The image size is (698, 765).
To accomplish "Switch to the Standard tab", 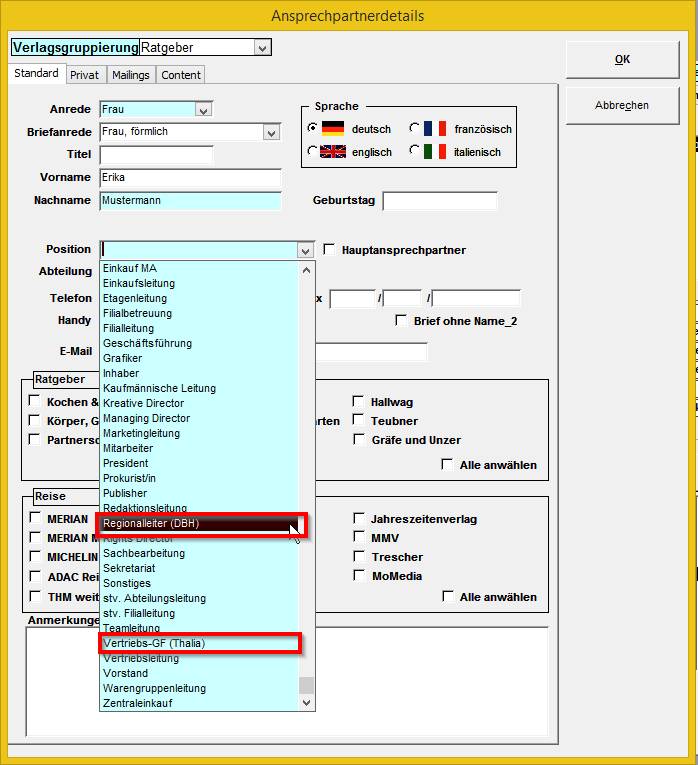I will (x=36, y=74).
